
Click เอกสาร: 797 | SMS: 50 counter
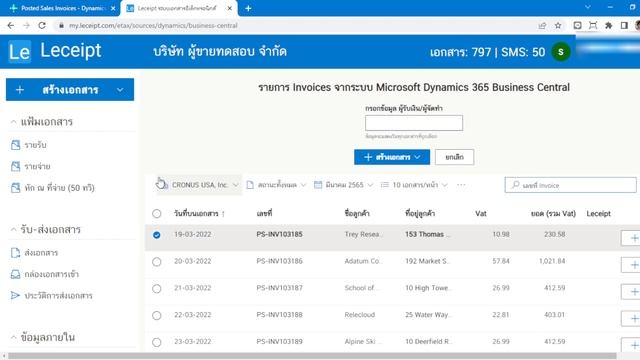pos(487,52)
